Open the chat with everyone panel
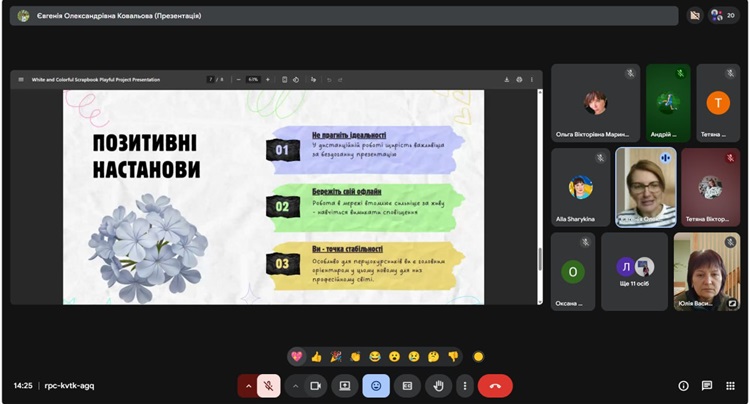 pyautogui.click(x=707, y=385)
